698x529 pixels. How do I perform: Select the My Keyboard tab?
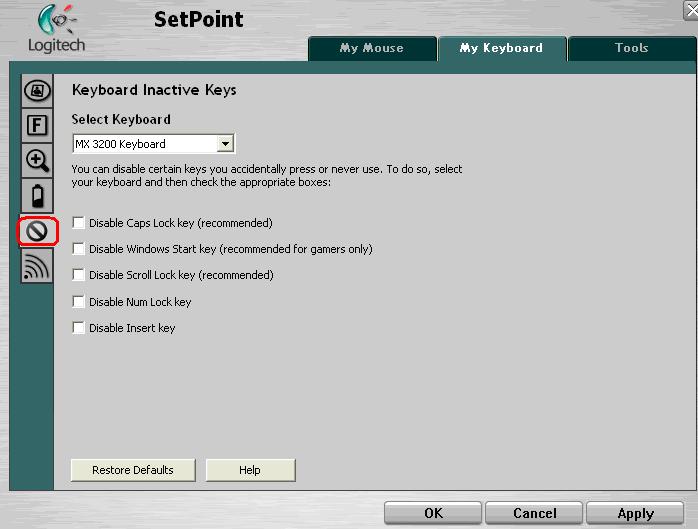point(502,49)
